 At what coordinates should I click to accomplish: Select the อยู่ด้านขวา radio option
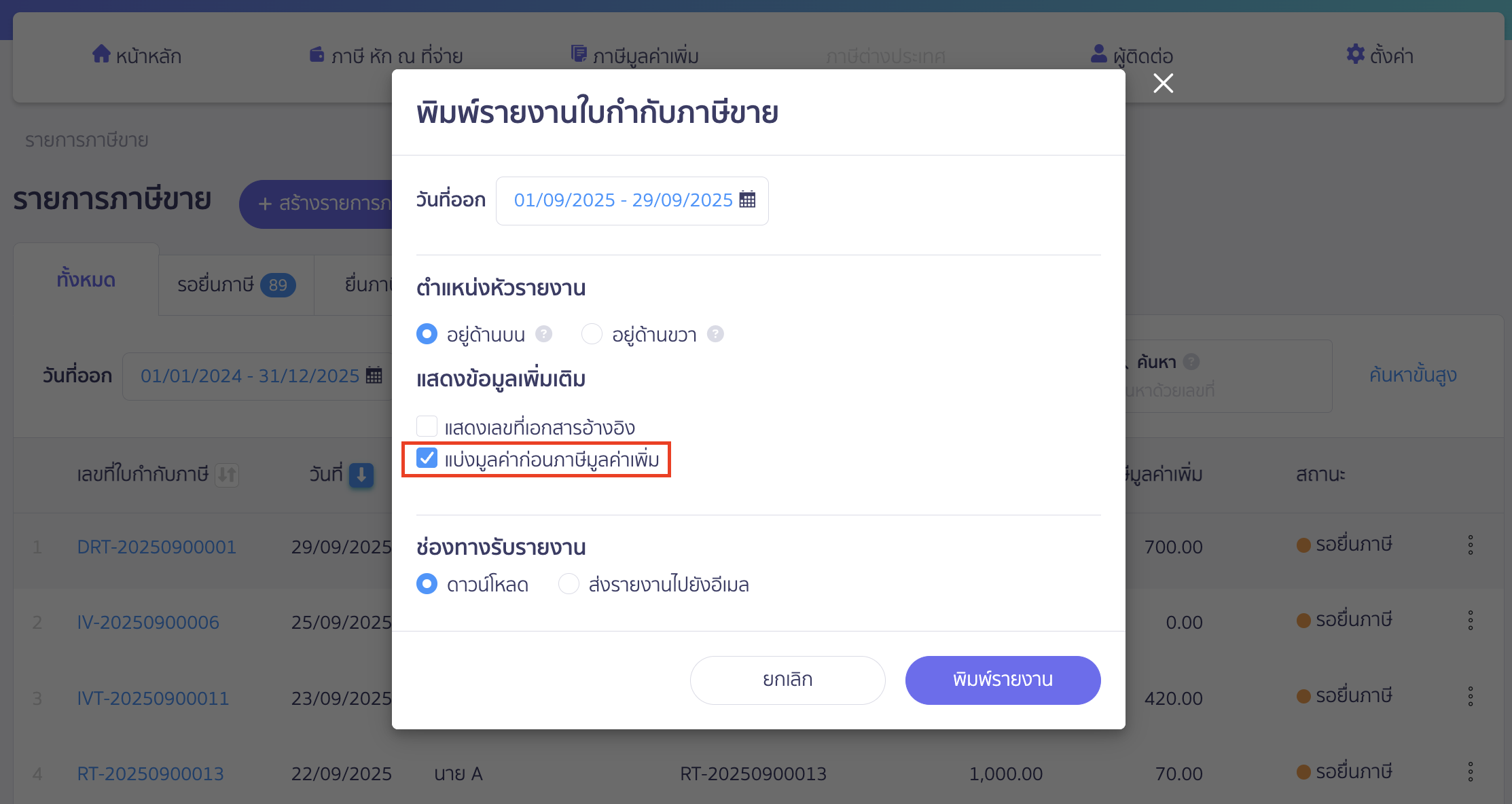(592, 333)
